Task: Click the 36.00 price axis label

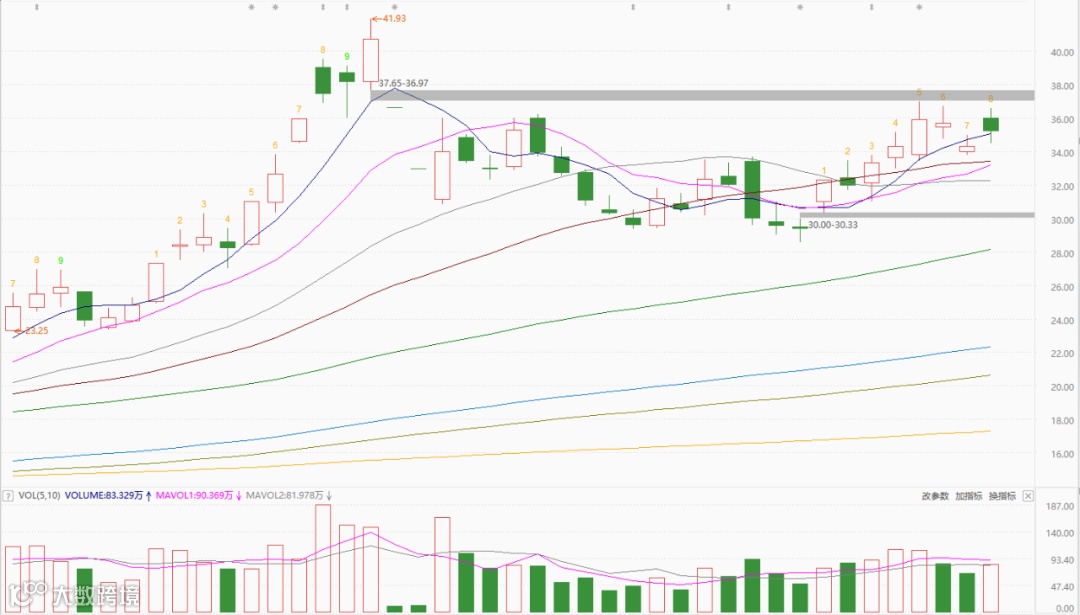Action: [x=1062, y=119]
